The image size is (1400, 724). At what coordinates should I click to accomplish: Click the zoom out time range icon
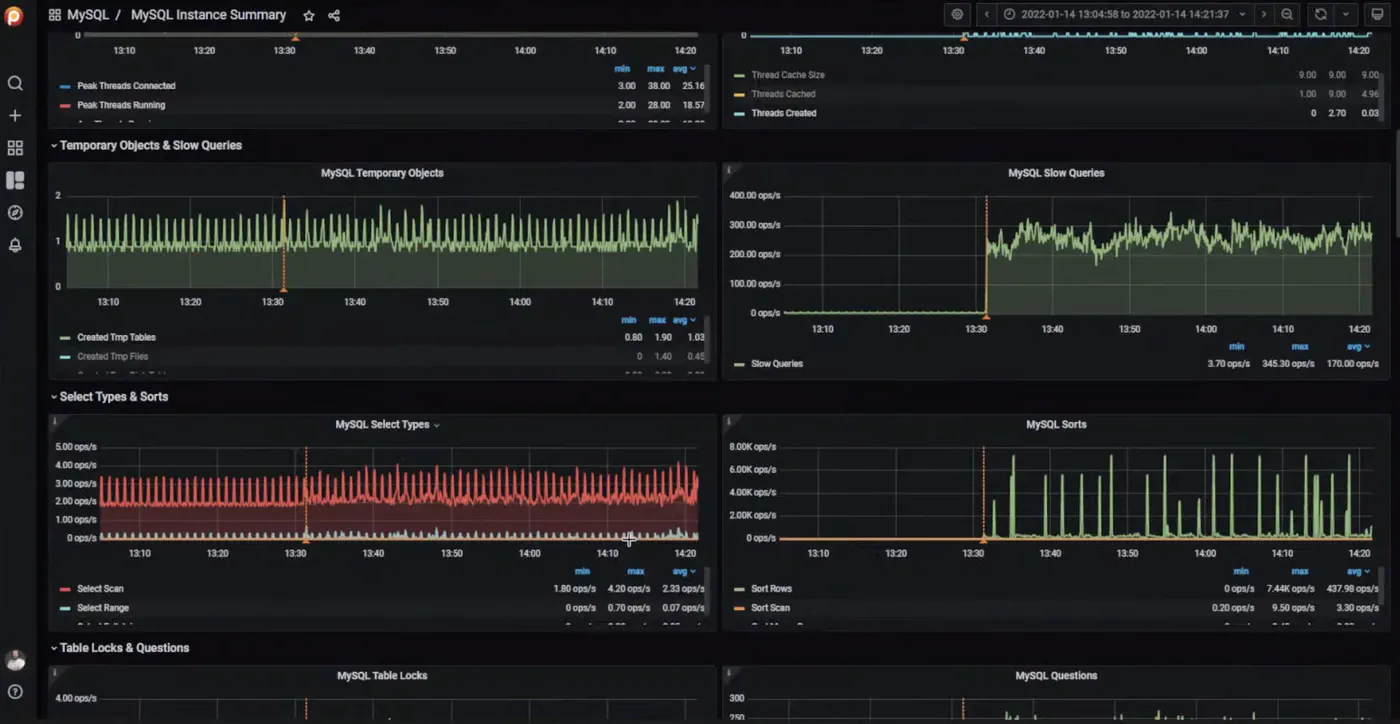click(x=1287, y=14)
